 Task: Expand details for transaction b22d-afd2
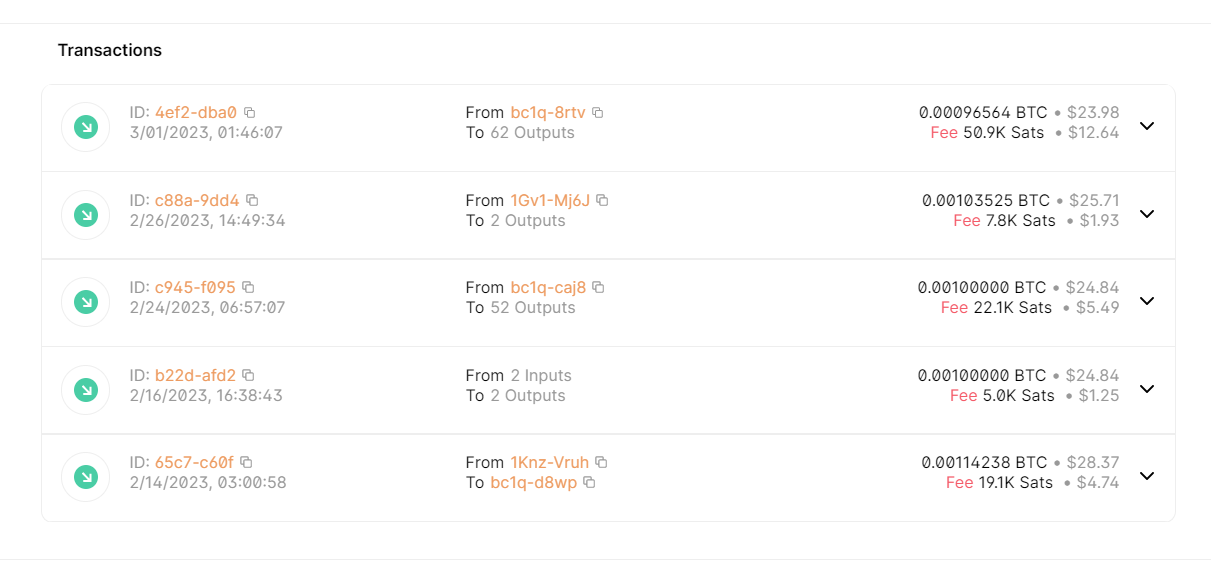(x=1147, y=389)
